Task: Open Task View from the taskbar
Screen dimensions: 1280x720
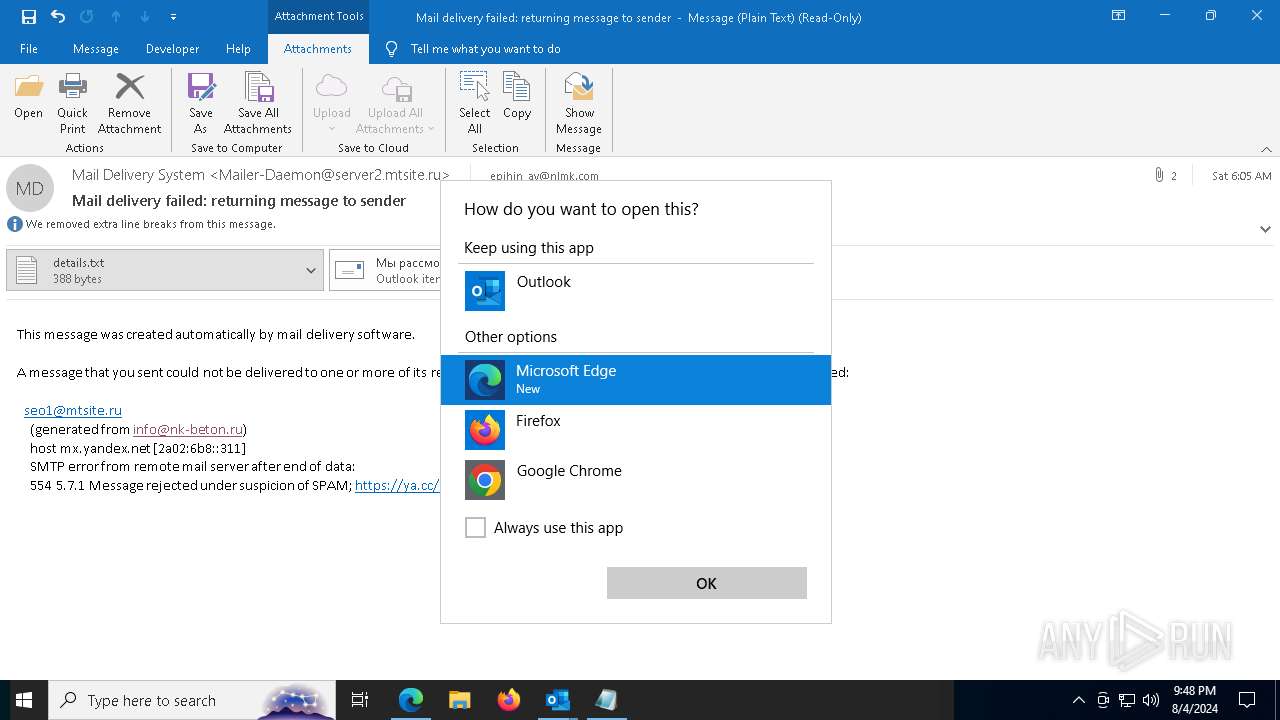Action: click(360, 700)
